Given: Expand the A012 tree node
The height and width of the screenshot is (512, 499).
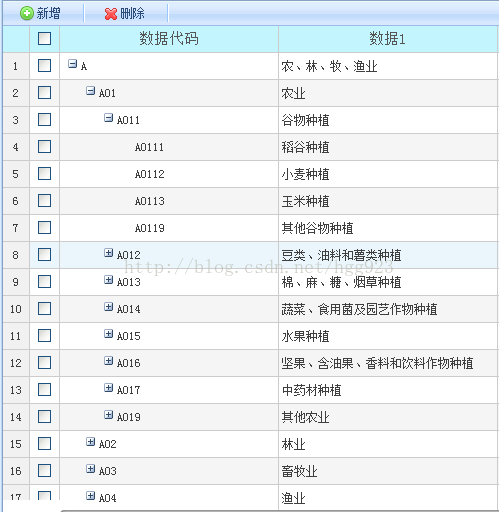Looking at the screenshot, I should 108,253.
